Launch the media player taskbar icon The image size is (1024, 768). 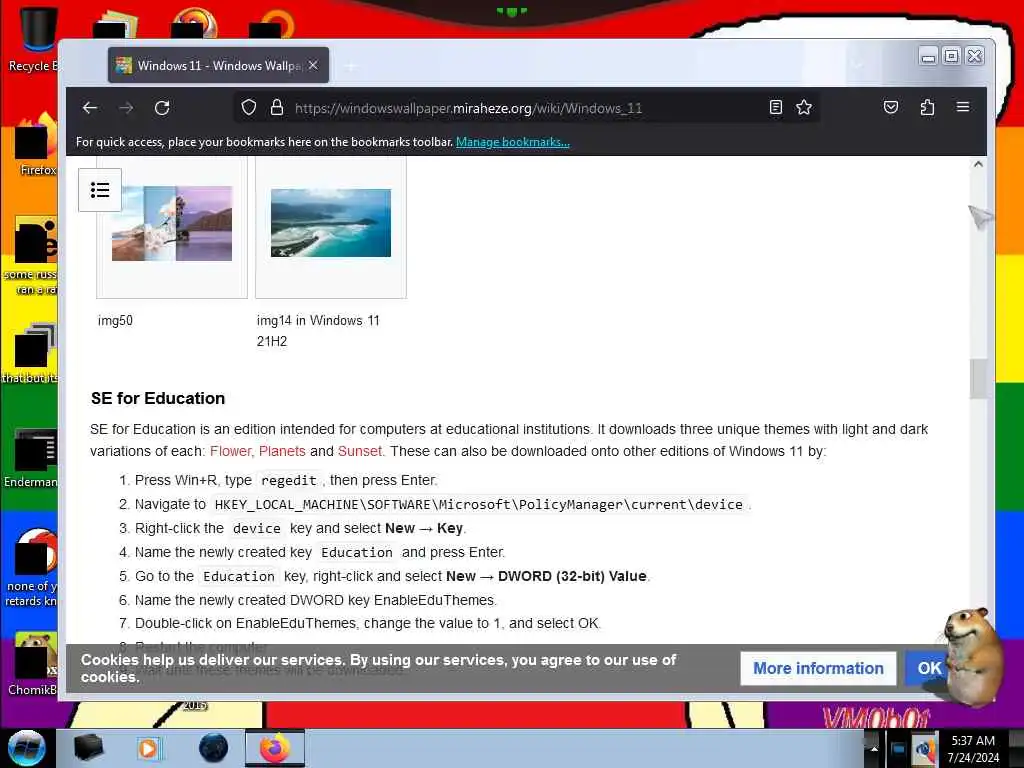(148, 748)
